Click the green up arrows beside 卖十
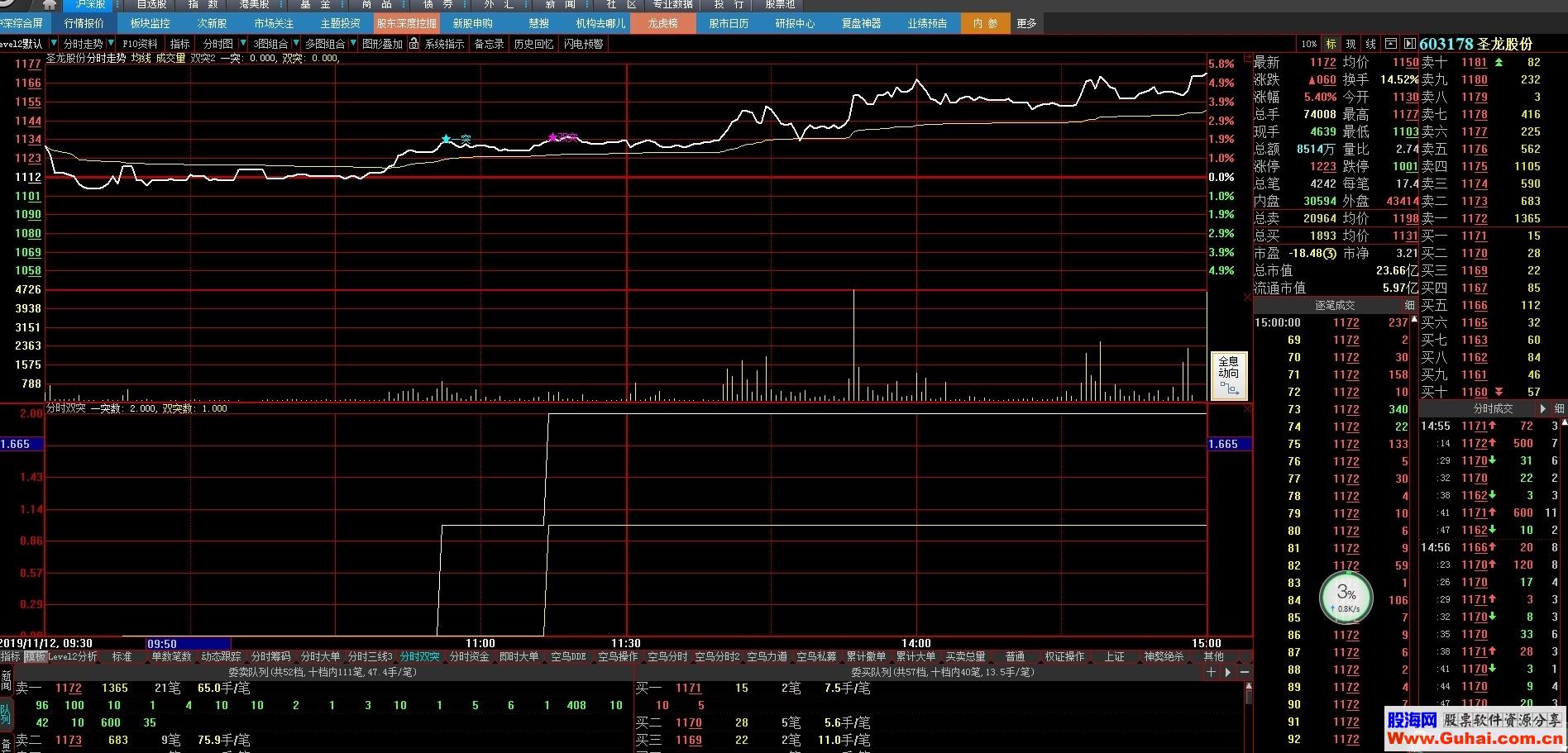Image resolution: width=1568 pixels, height=753 pixels. point(1499,62)
